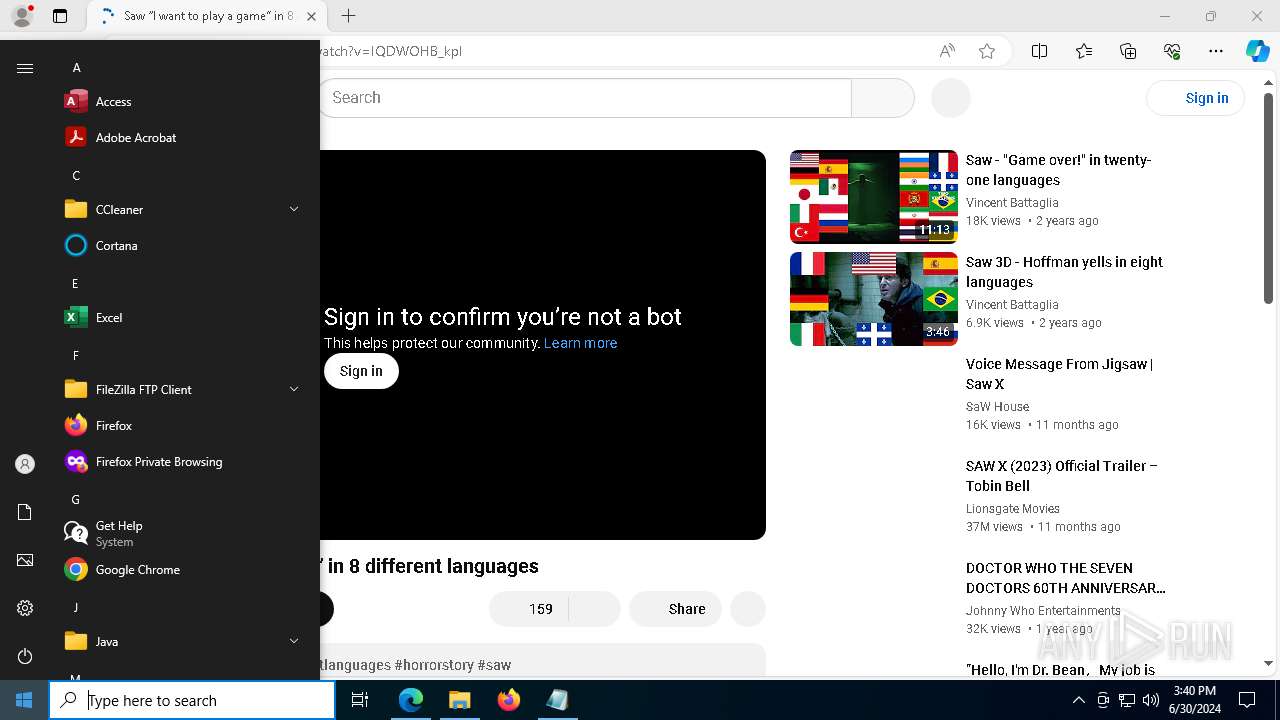Open the volume control in system tray
1280x720 pixels.
1150,700
